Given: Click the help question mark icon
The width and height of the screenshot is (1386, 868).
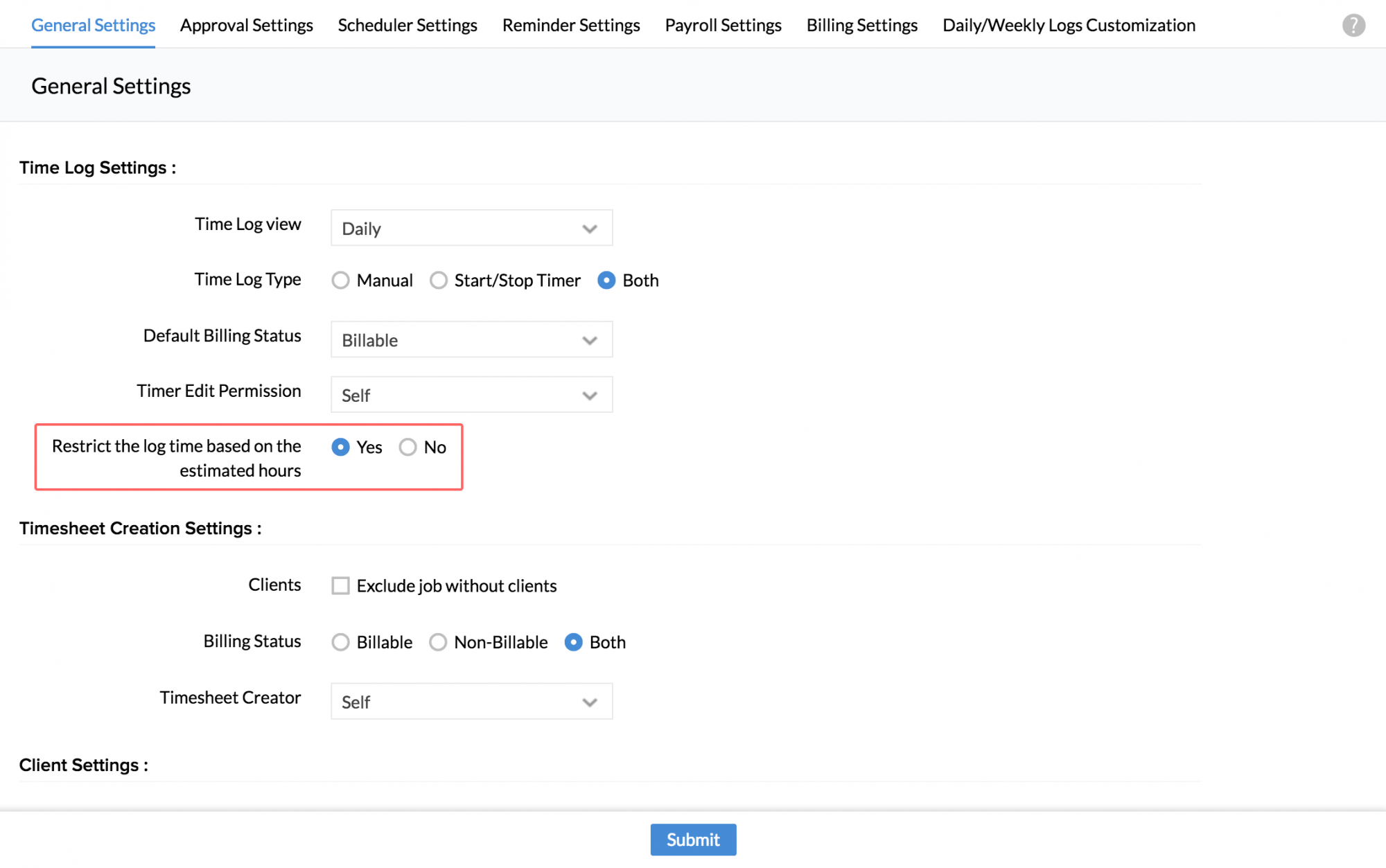Looking at the screenshot, I should pos(1353,26).
